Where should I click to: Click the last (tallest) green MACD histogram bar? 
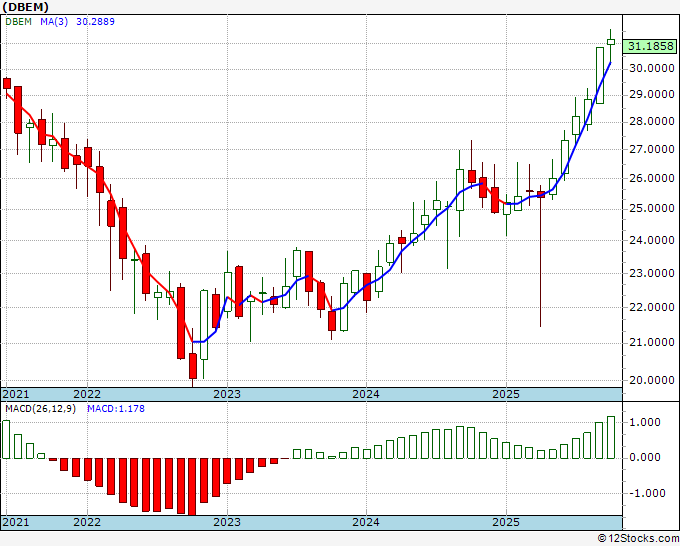[x=611, y=437]
